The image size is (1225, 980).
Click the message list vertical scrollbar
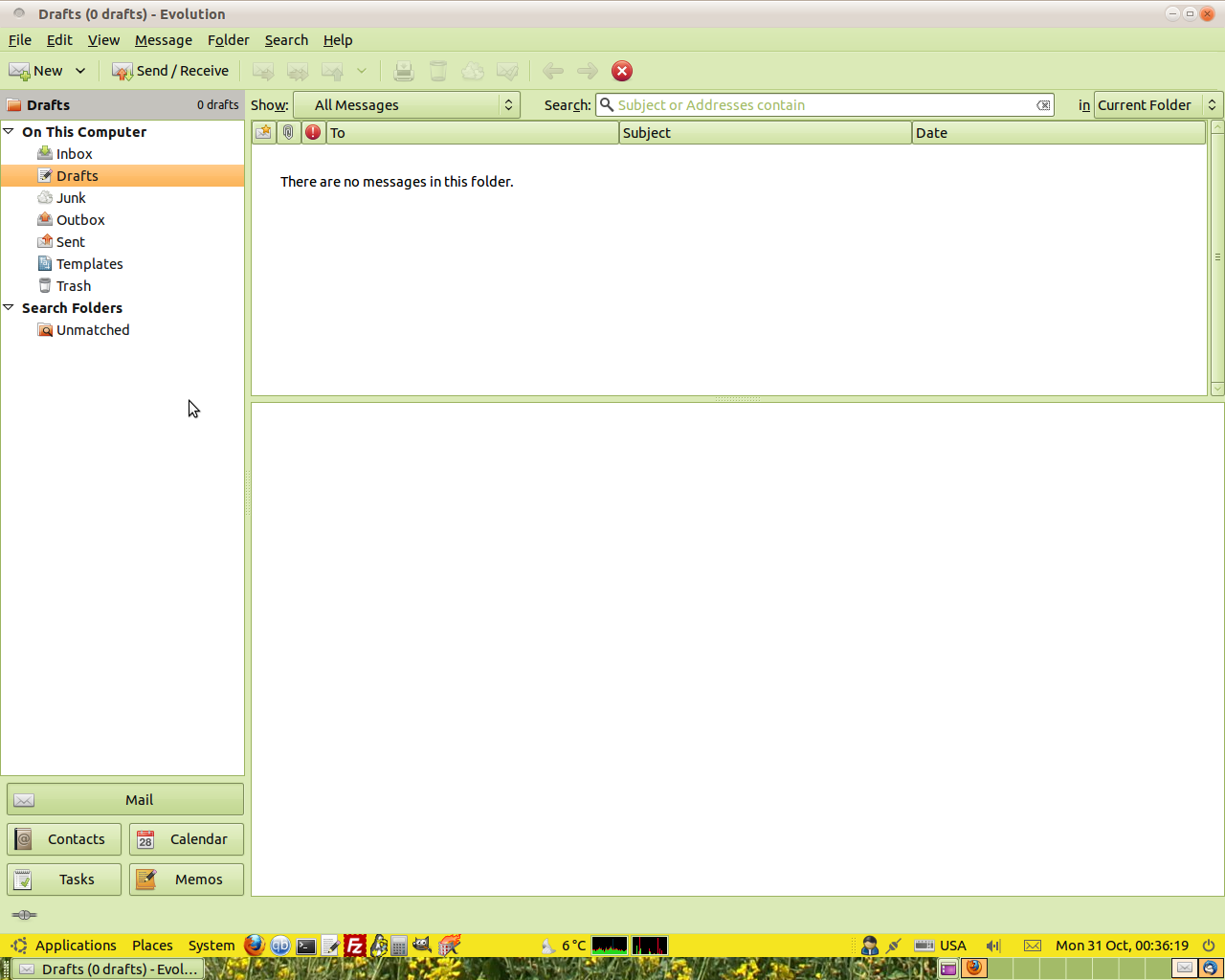click(1217, 256)
